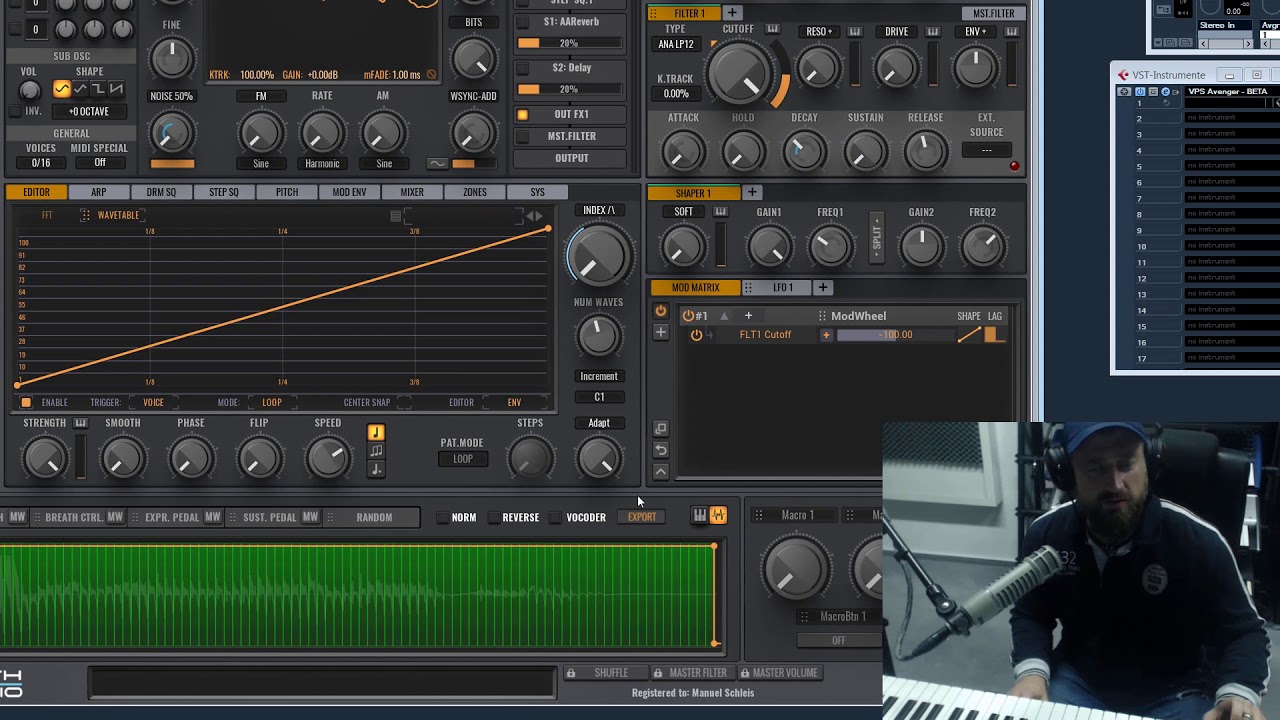Screen dimensions: 1280x720
Task: Toggle power for mod slot #1
Action: [x=688, y=316]
